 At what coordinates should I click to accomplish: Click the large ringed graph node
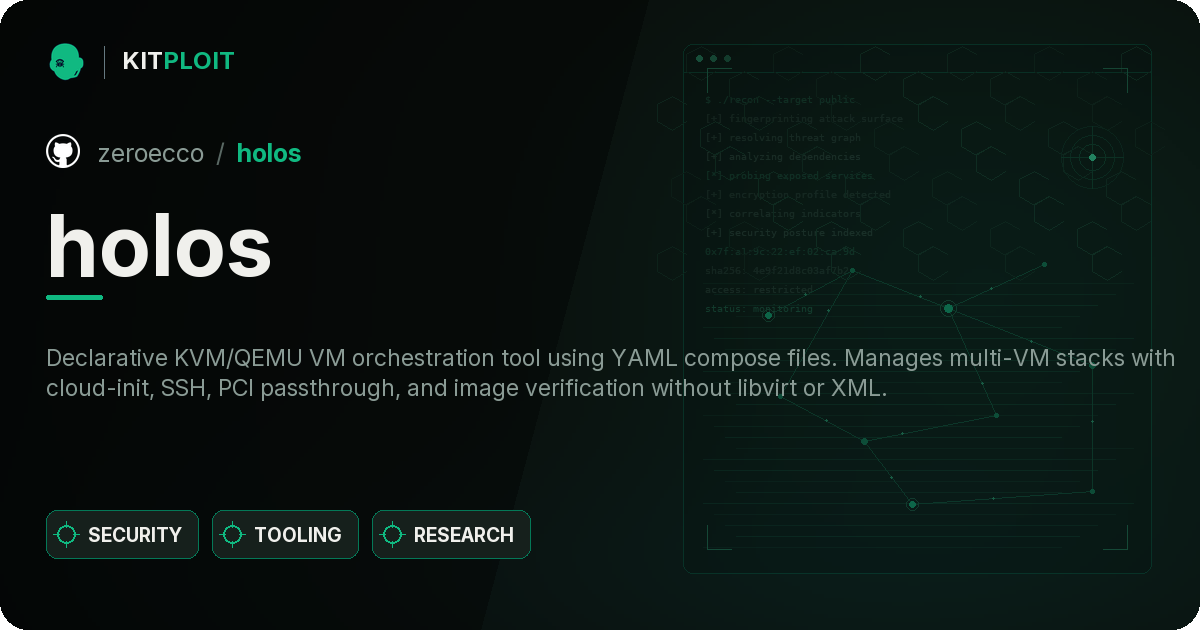(x=948, y=308)
